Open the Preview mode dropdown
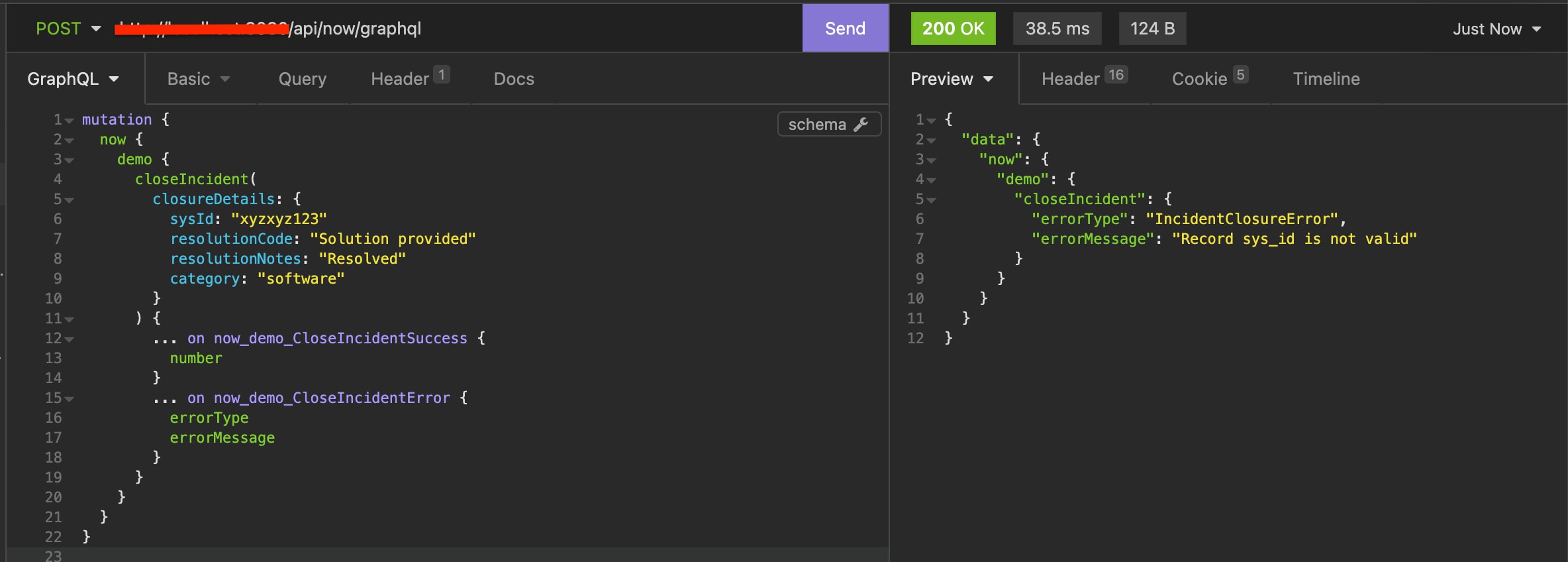Viewport: 1568px width, 562px height. (952, 79)
